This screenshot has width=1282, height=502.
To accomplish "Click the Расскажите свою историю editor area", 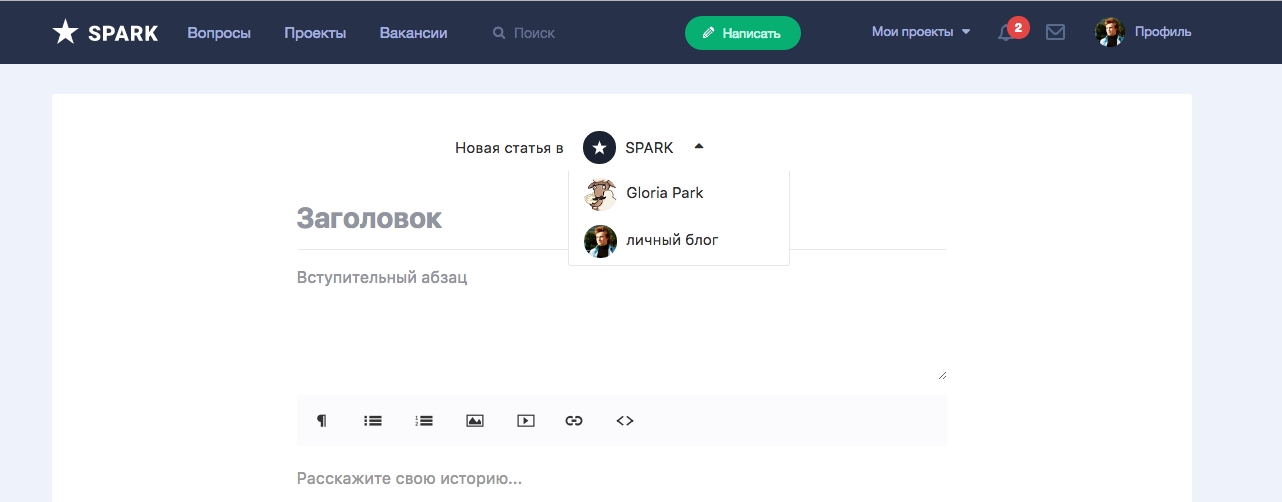I will (621, 479).
